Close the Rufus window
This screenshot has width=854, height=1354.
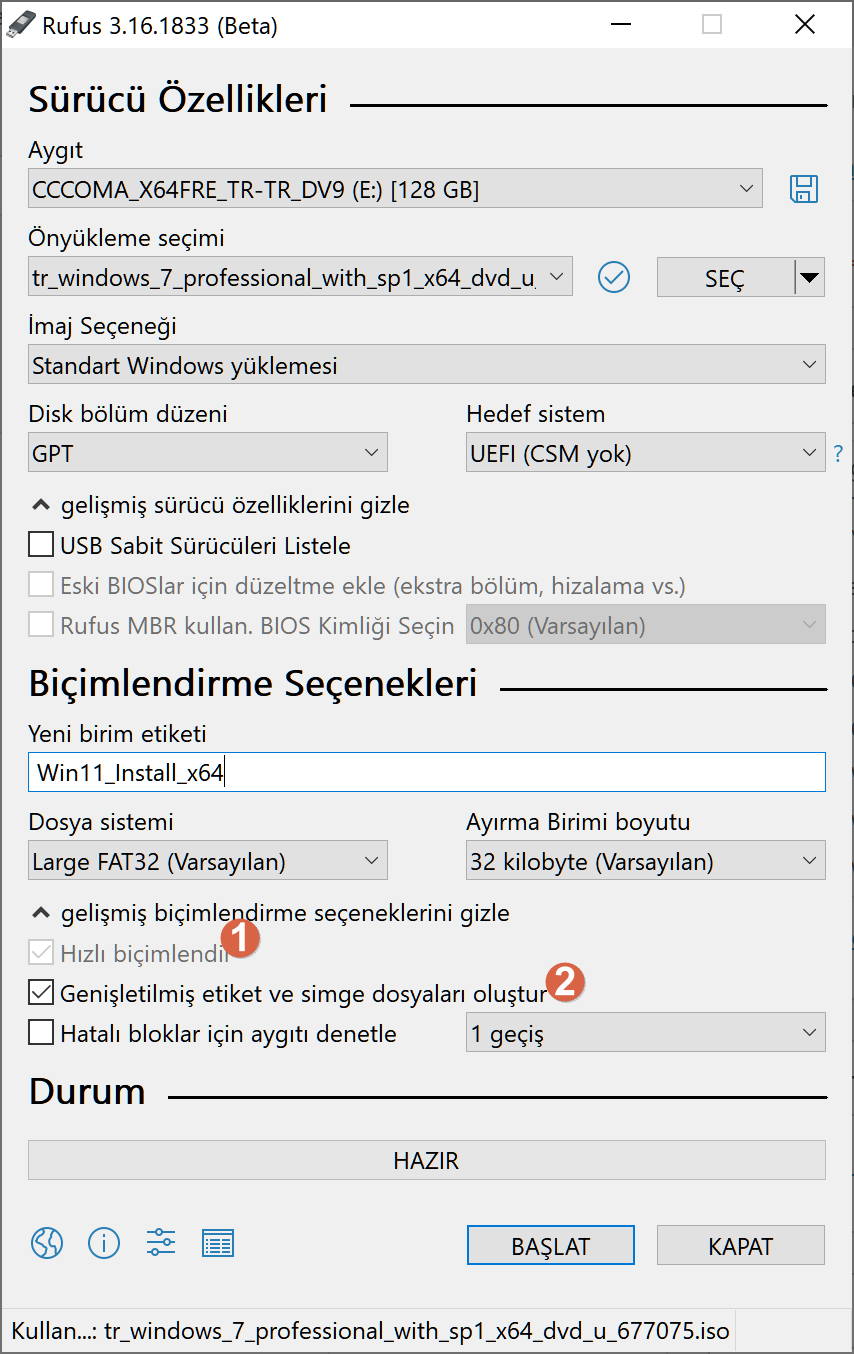point(804,25)
